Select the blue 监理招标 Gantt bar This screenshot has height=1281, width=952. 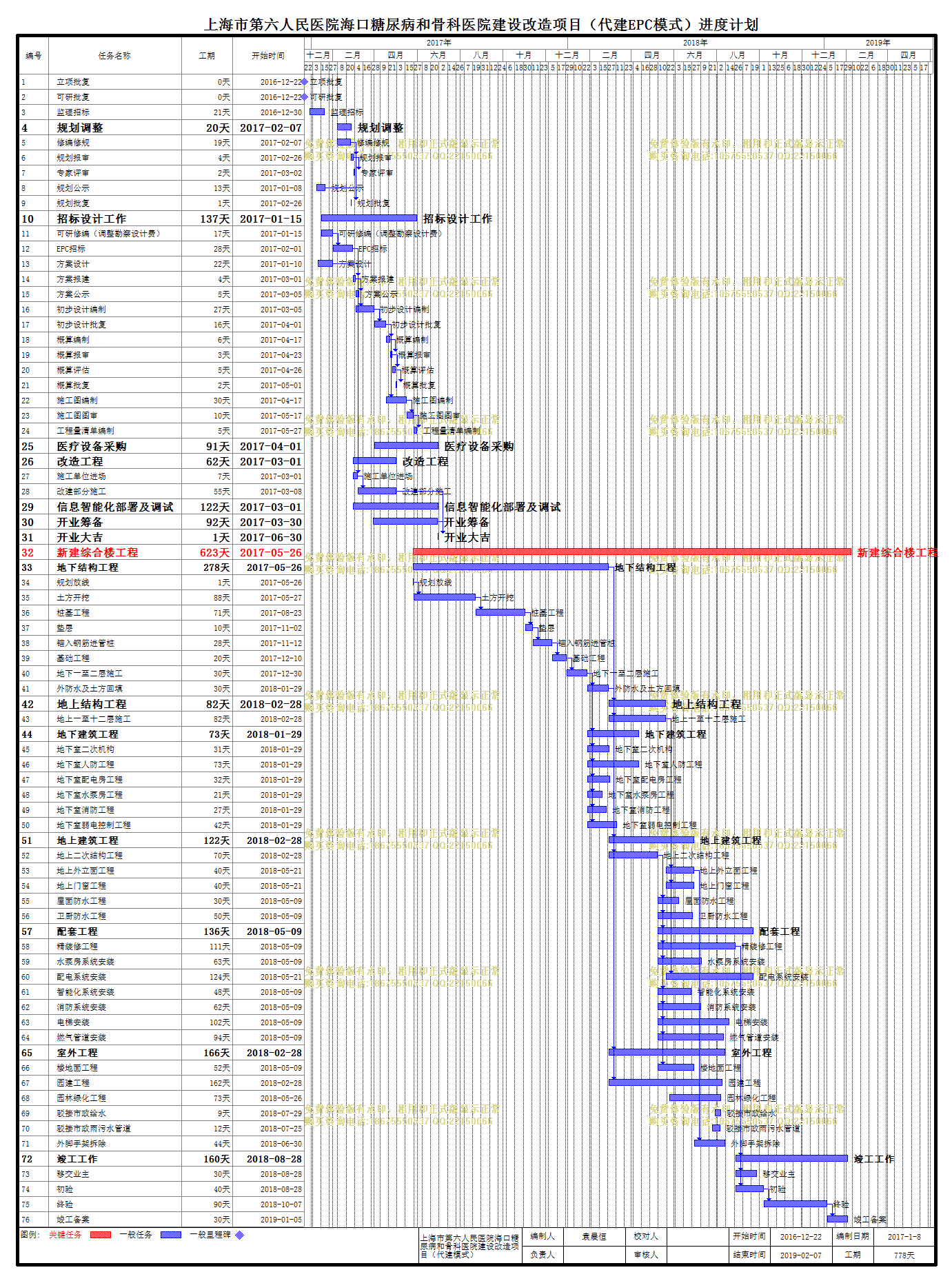click(x=317, y=112)
